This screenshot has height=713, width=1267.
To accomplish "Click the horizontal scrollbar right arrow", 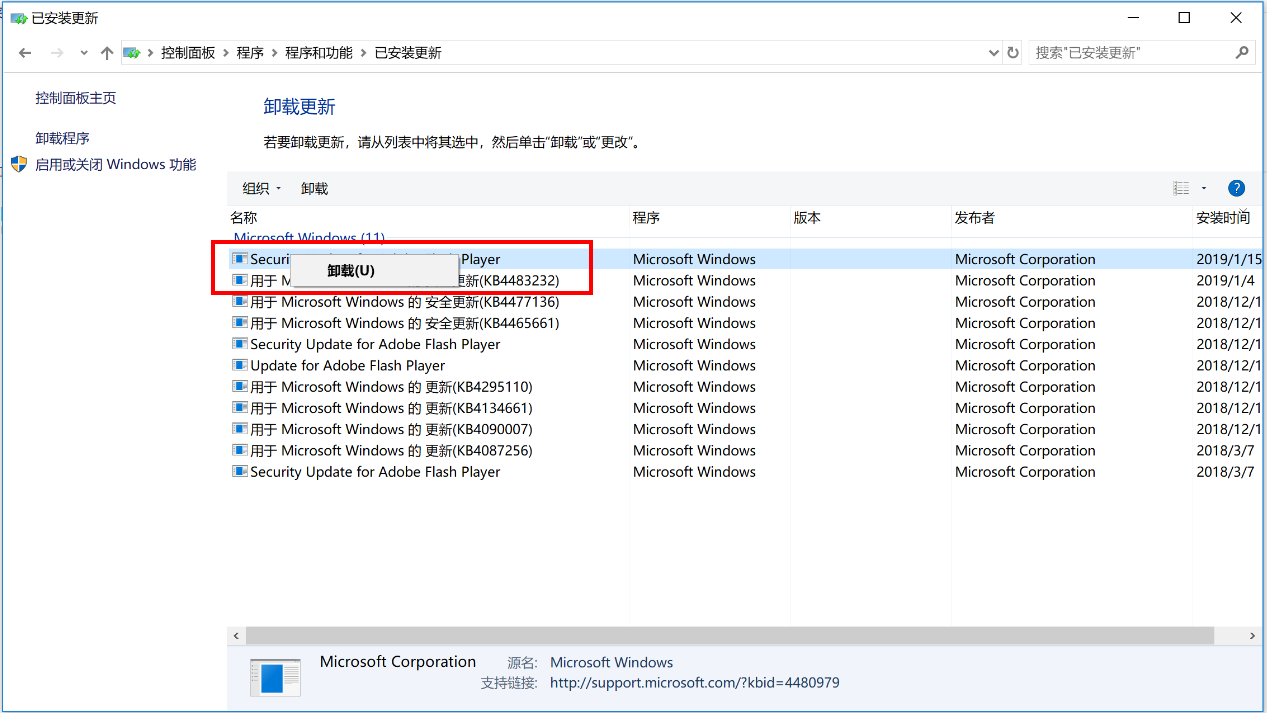I will click(x=1253, y=636).
